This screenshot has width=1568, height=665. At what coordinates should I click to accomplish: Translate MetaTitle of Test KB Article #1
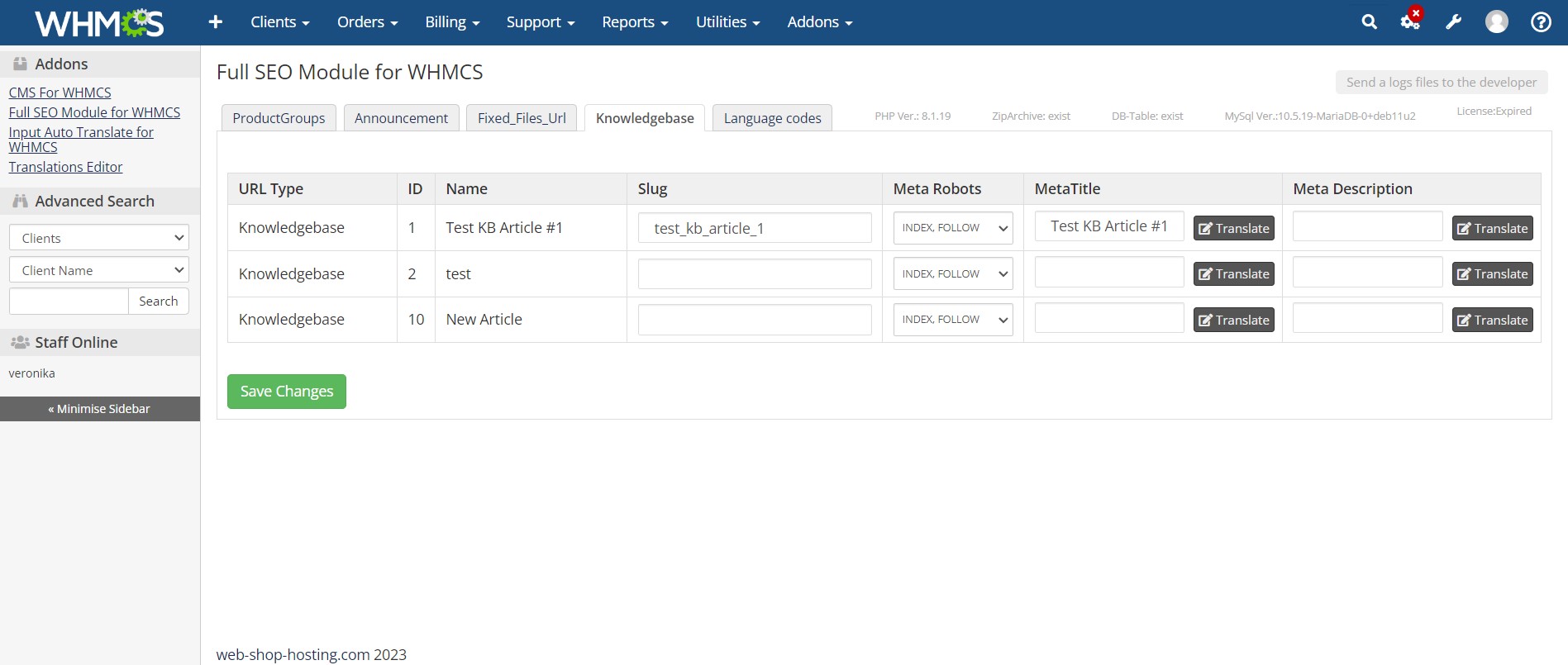[1233, 229]
